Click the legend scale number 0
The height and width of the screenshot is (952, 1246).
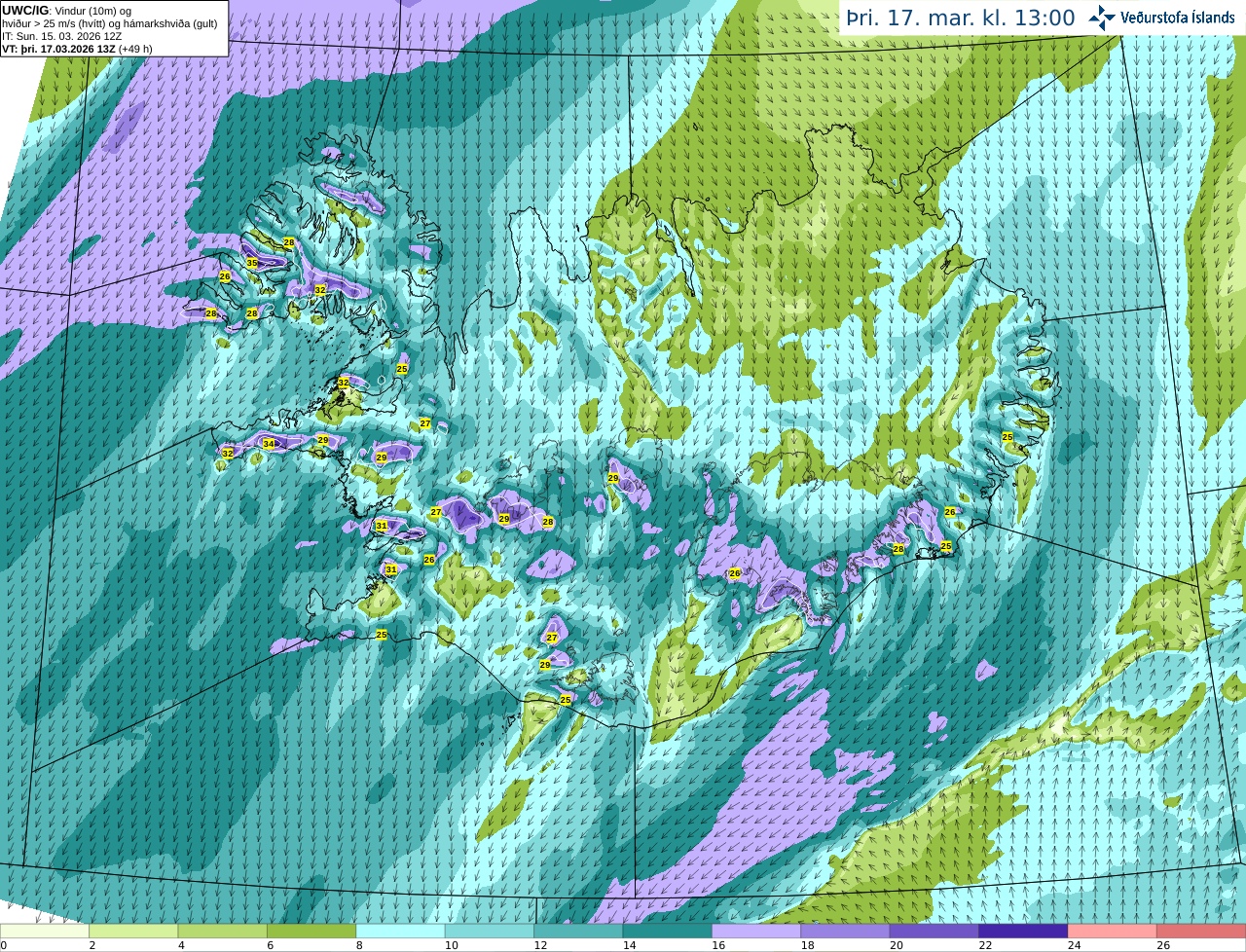click(x=4, y=945)
